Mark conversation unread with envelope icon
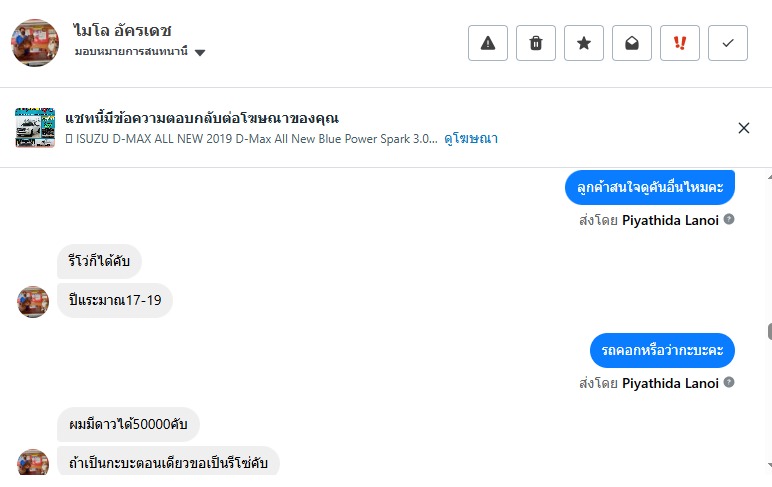772x487 pixels. click(632, 43)
